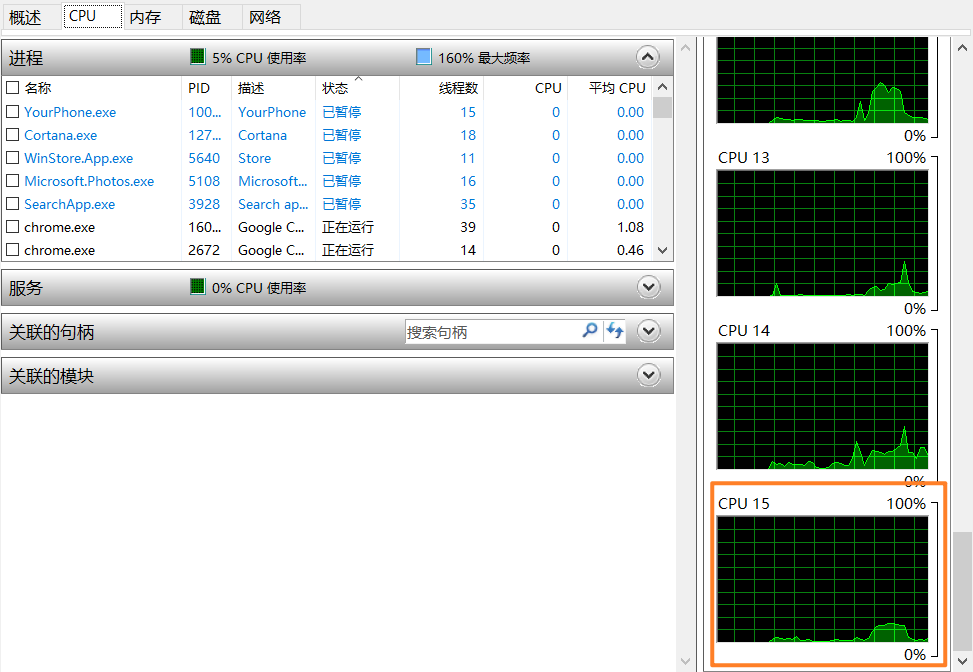Click the refresh handles icon
Viewport: 973px width, 672px height.
(x=615, y=331)
